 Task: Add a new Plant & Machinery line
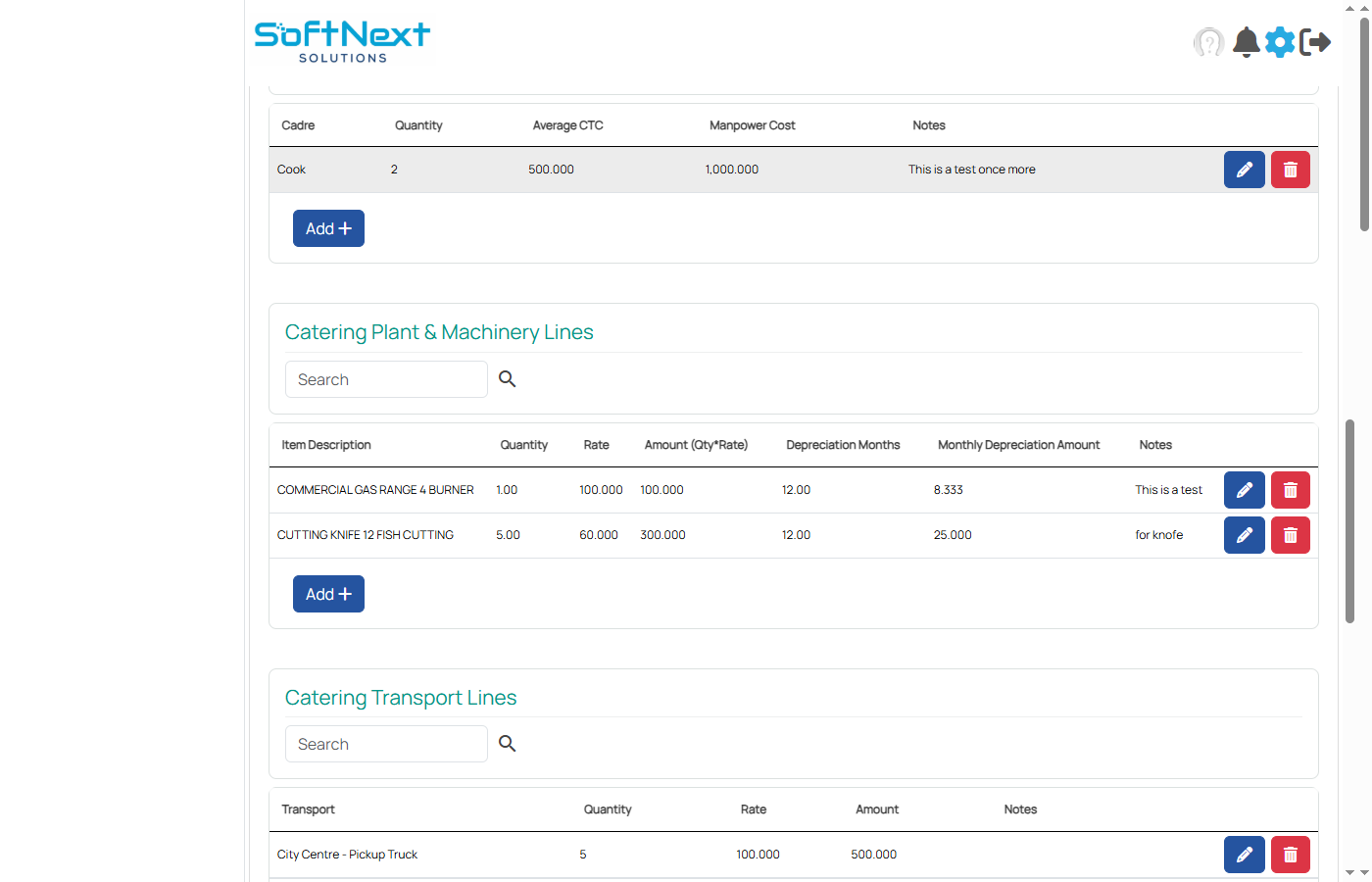(x=328, y=593)
